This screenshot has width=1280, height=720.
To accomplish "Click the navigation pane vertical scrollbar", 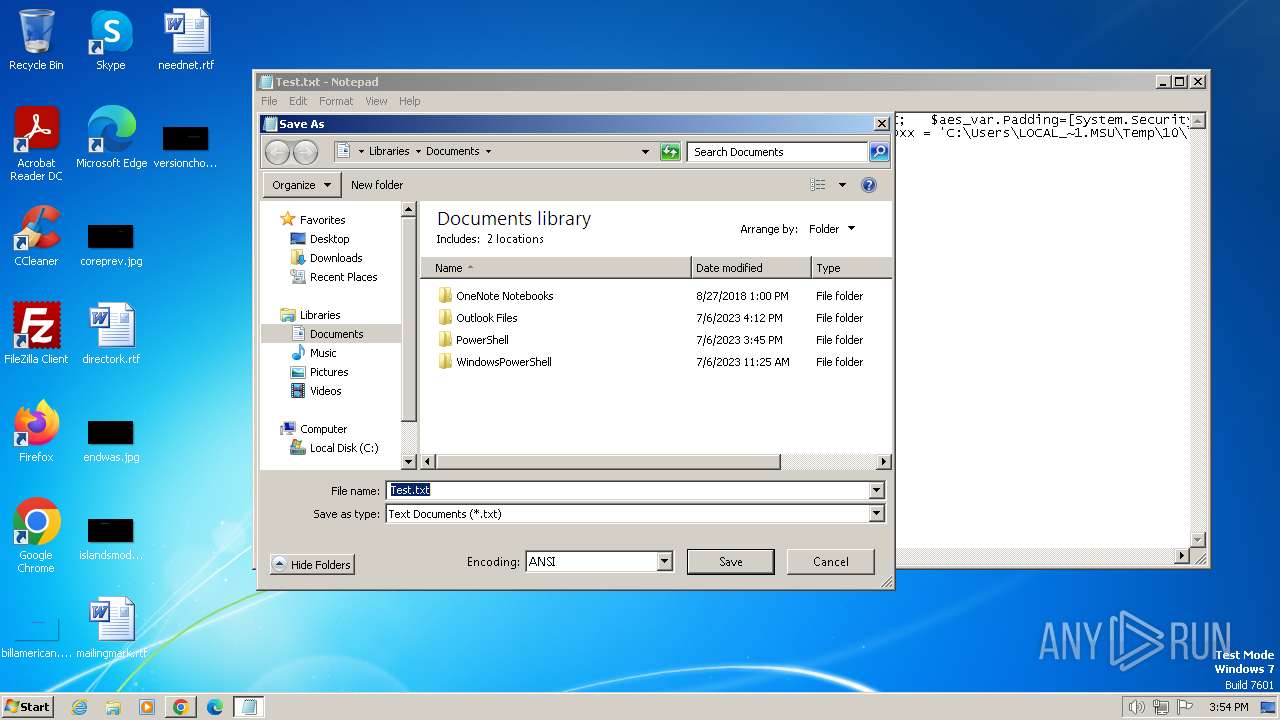I will tap(408, 318).
